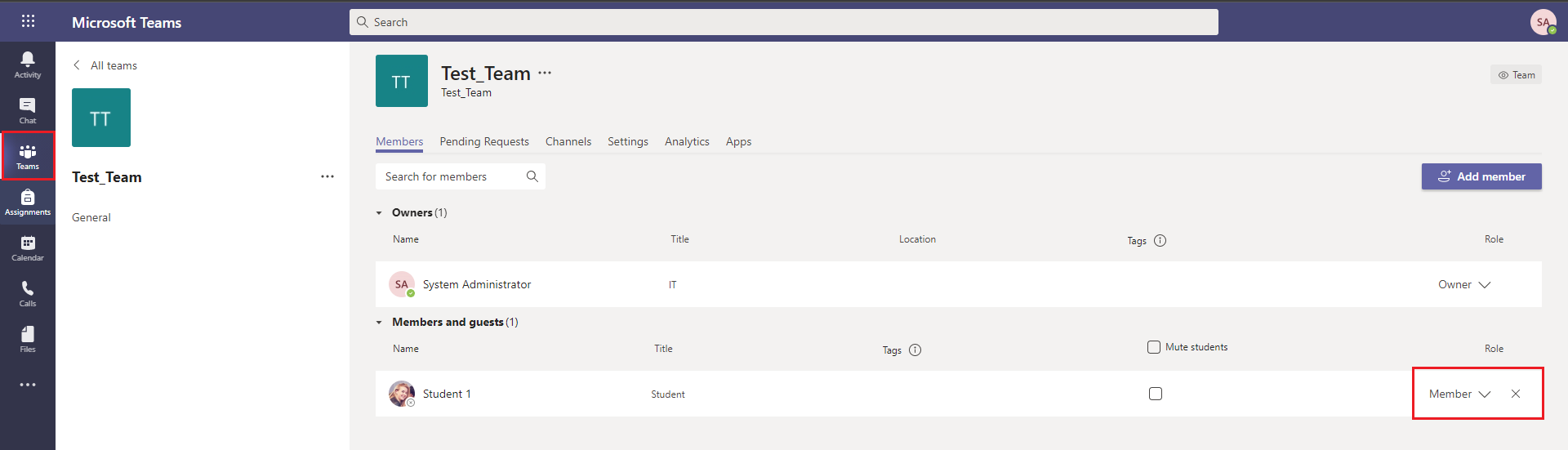This screenshot has width=1568, height=450.
Task: Click the large TT team avatar in header
Action: [x=402, y=81]
